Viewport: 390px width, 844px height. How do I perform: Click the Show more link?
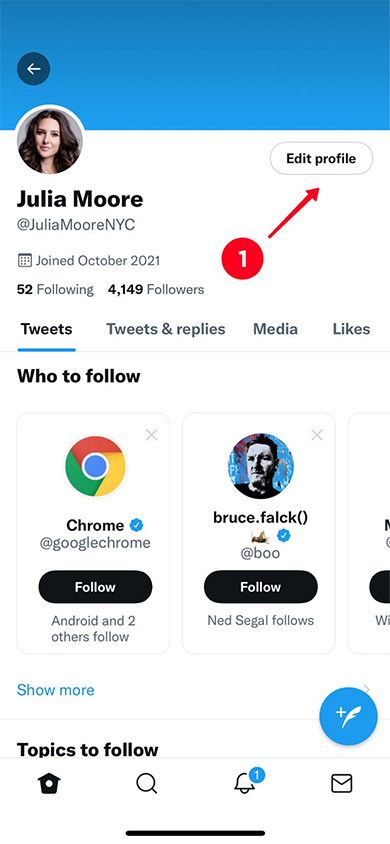click(x=55, y=690)
